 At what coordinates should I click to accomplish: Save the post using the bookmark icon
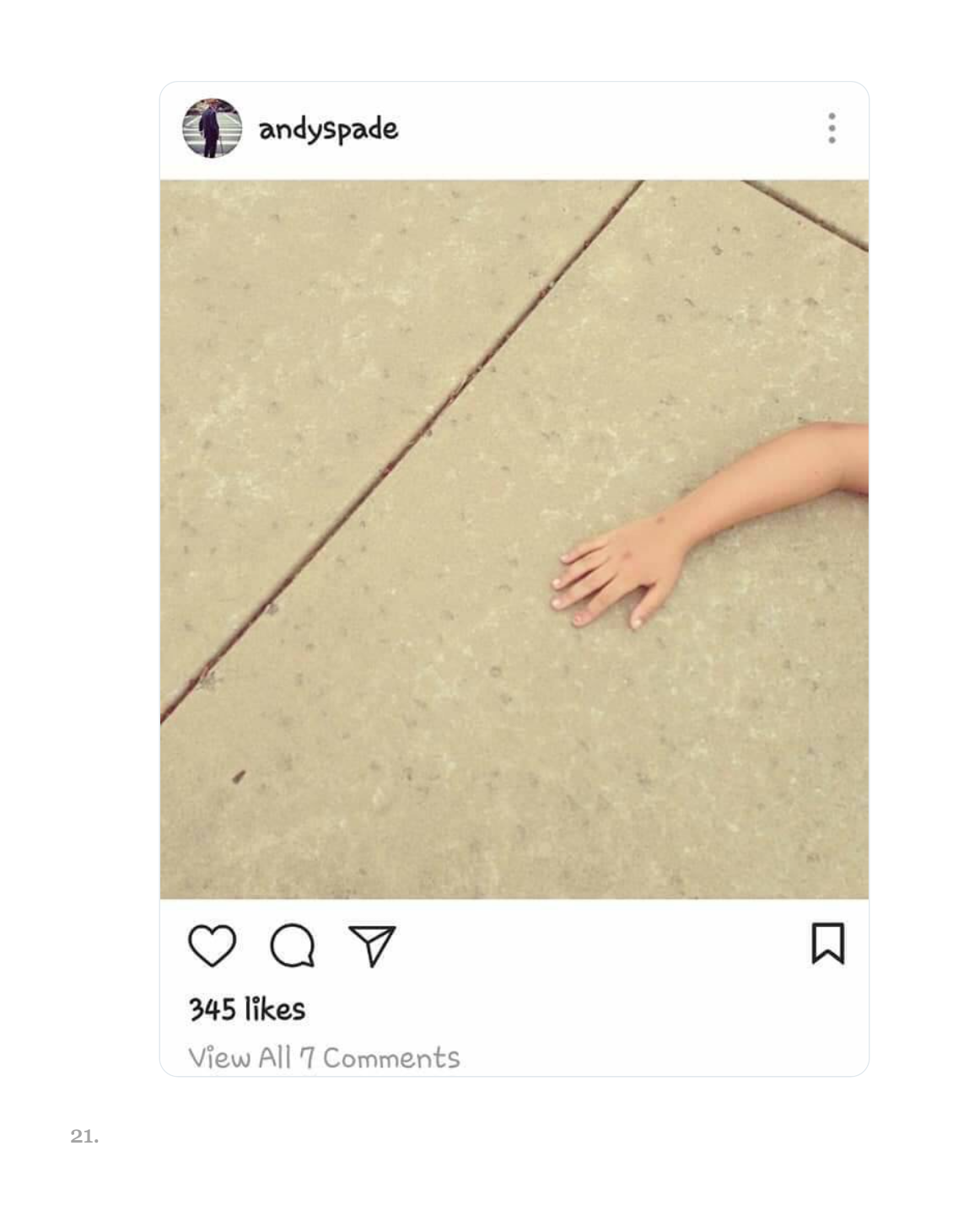[x=827, y=944]
